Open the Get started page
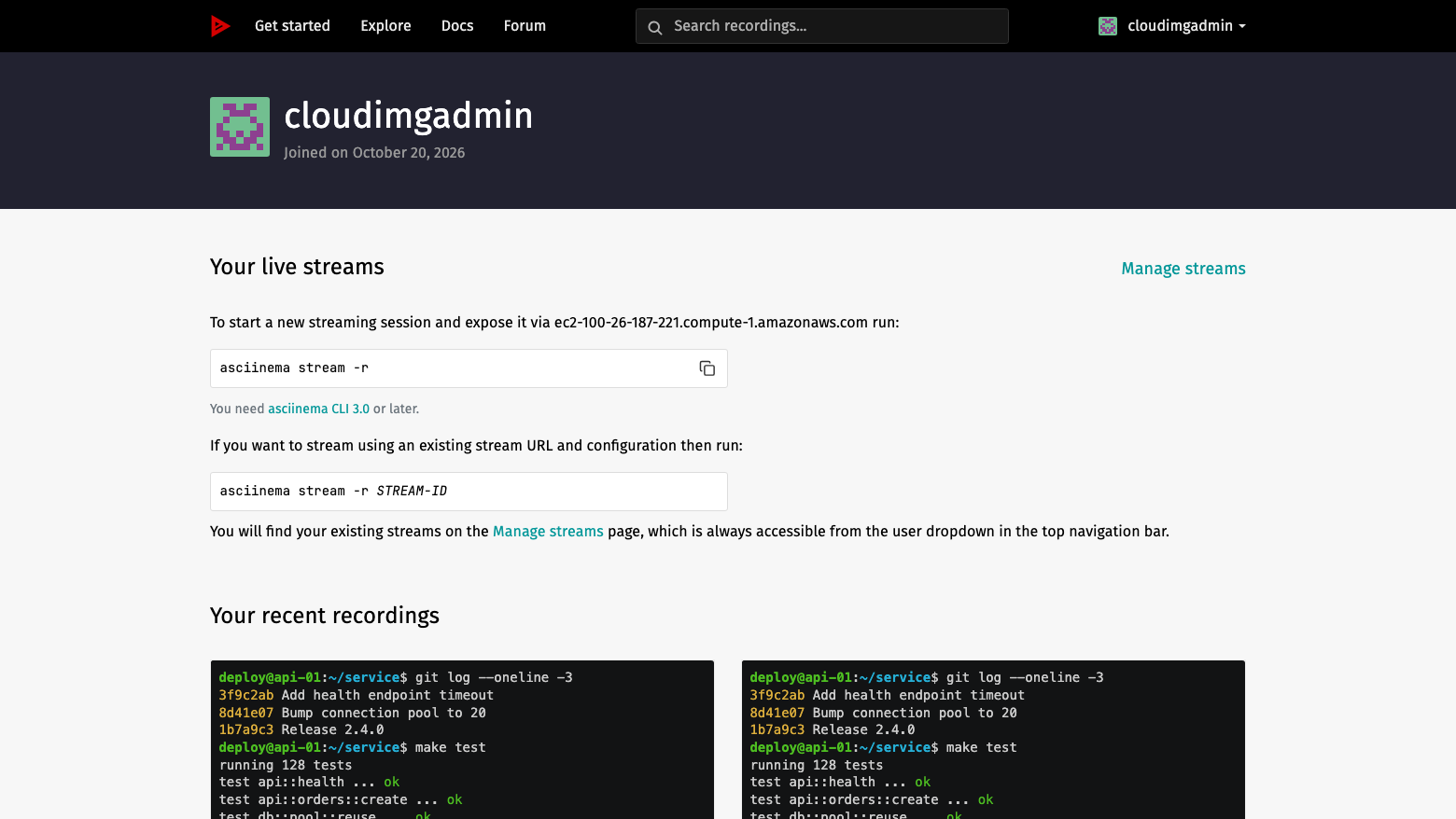This screenshot has height=819, width=1456. coord(292,26)
